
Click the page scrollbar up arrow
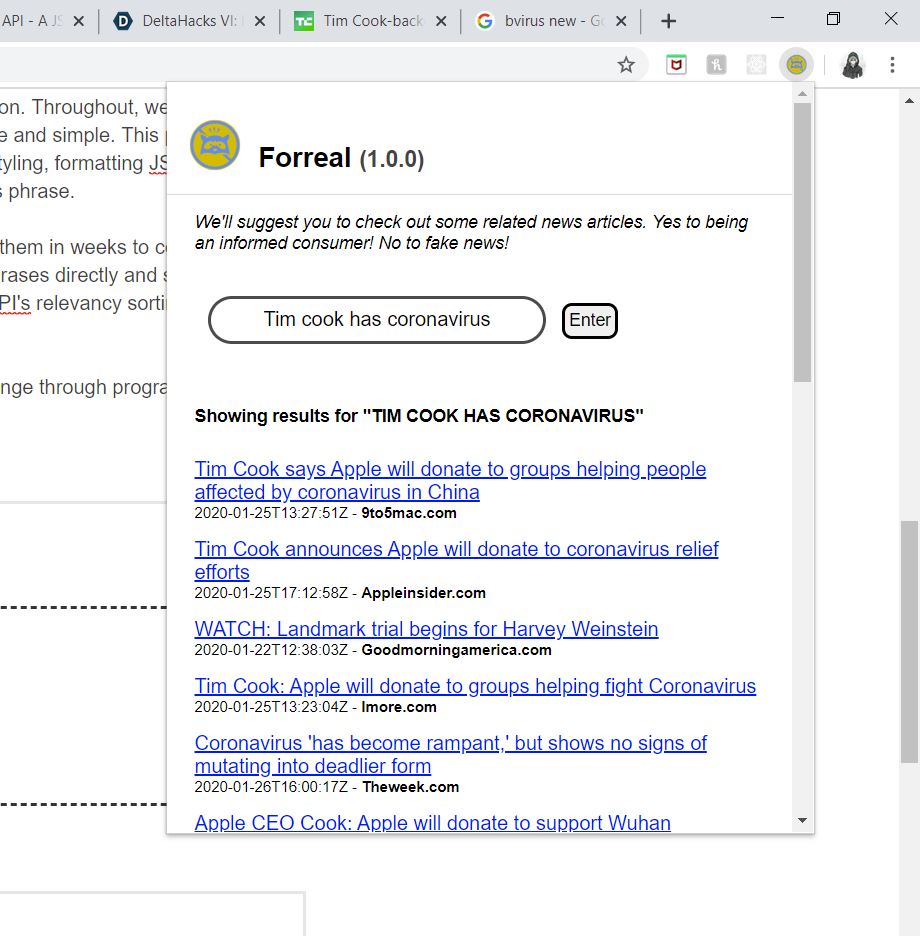(x=909, y=101)
